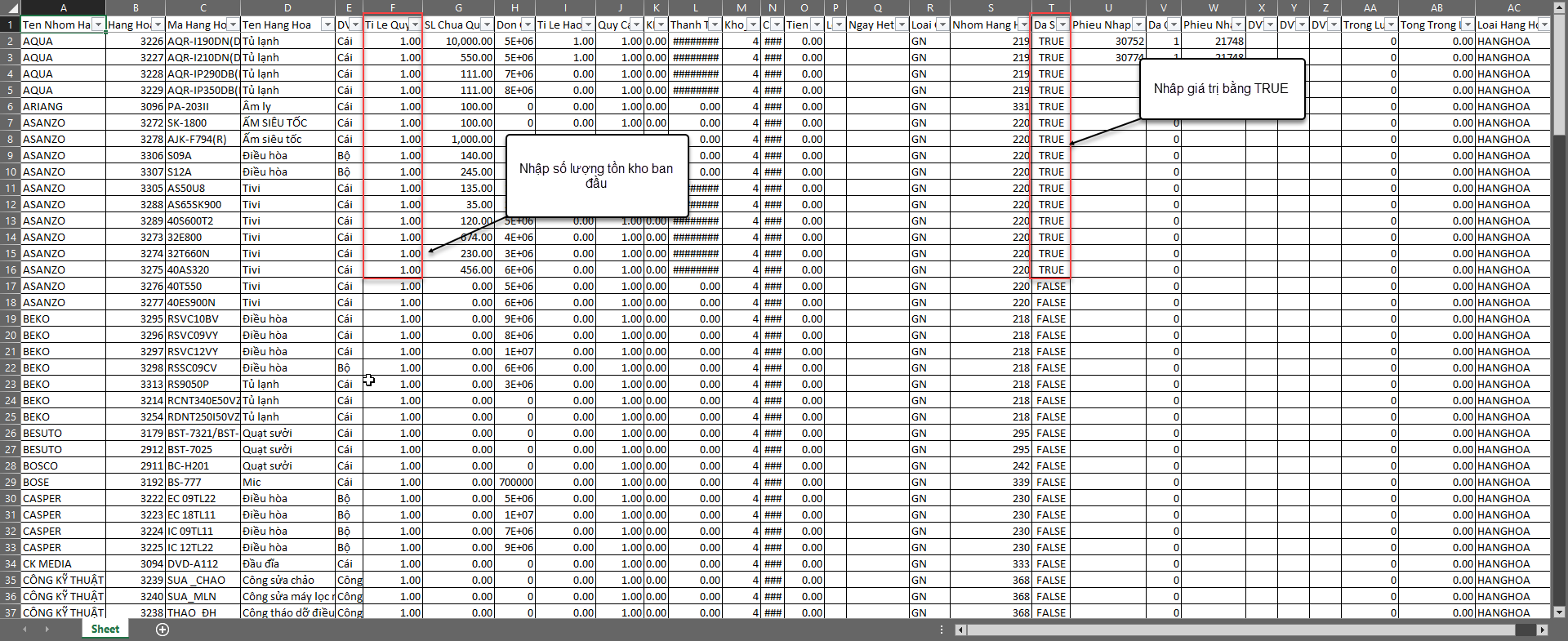Open the Tien filter dropdown in column O
This screenshot has height=641, width=1568.
(816, 24)
